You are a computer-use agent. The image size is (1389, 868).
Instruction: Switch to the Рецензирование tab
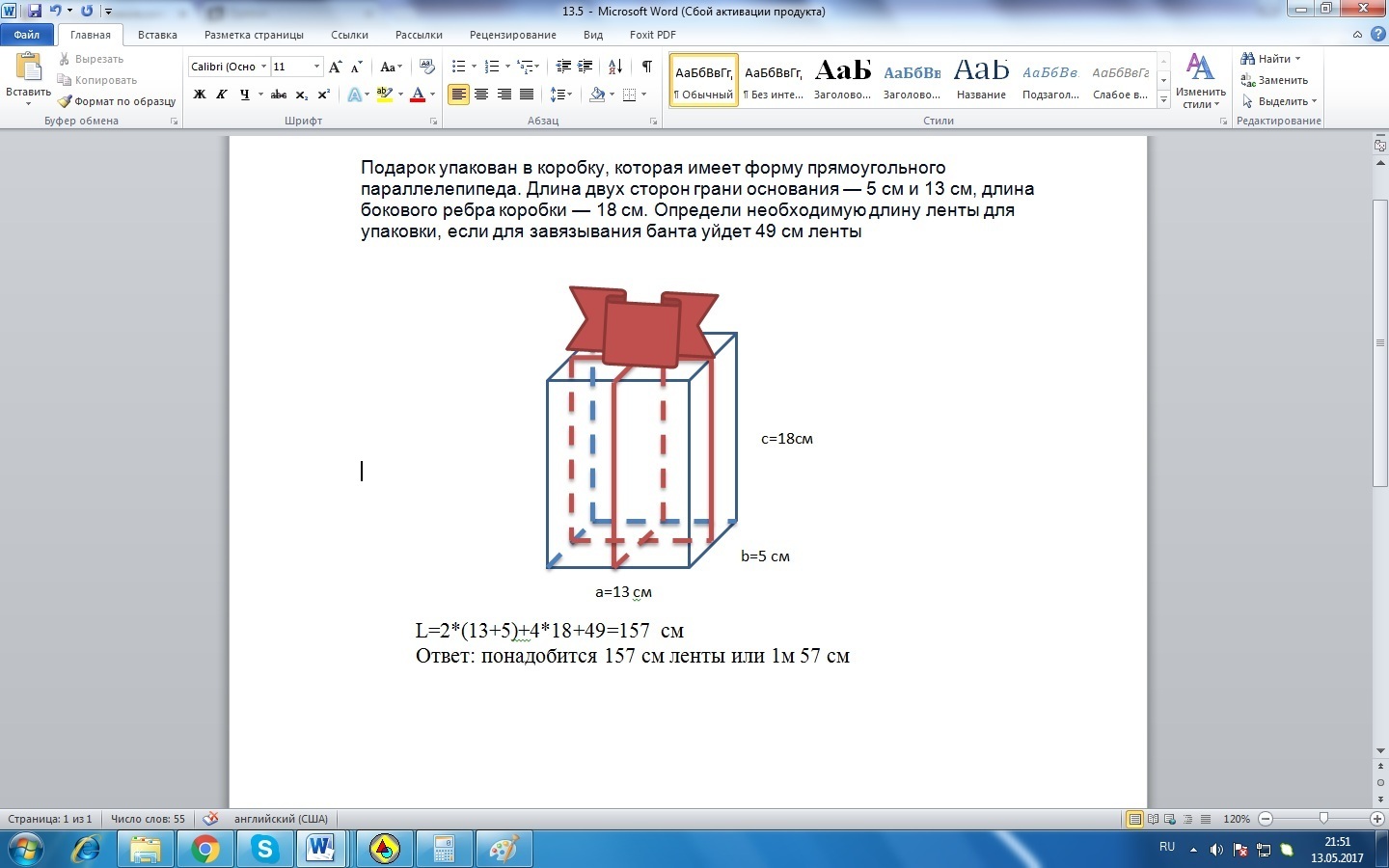coord(513,35)
